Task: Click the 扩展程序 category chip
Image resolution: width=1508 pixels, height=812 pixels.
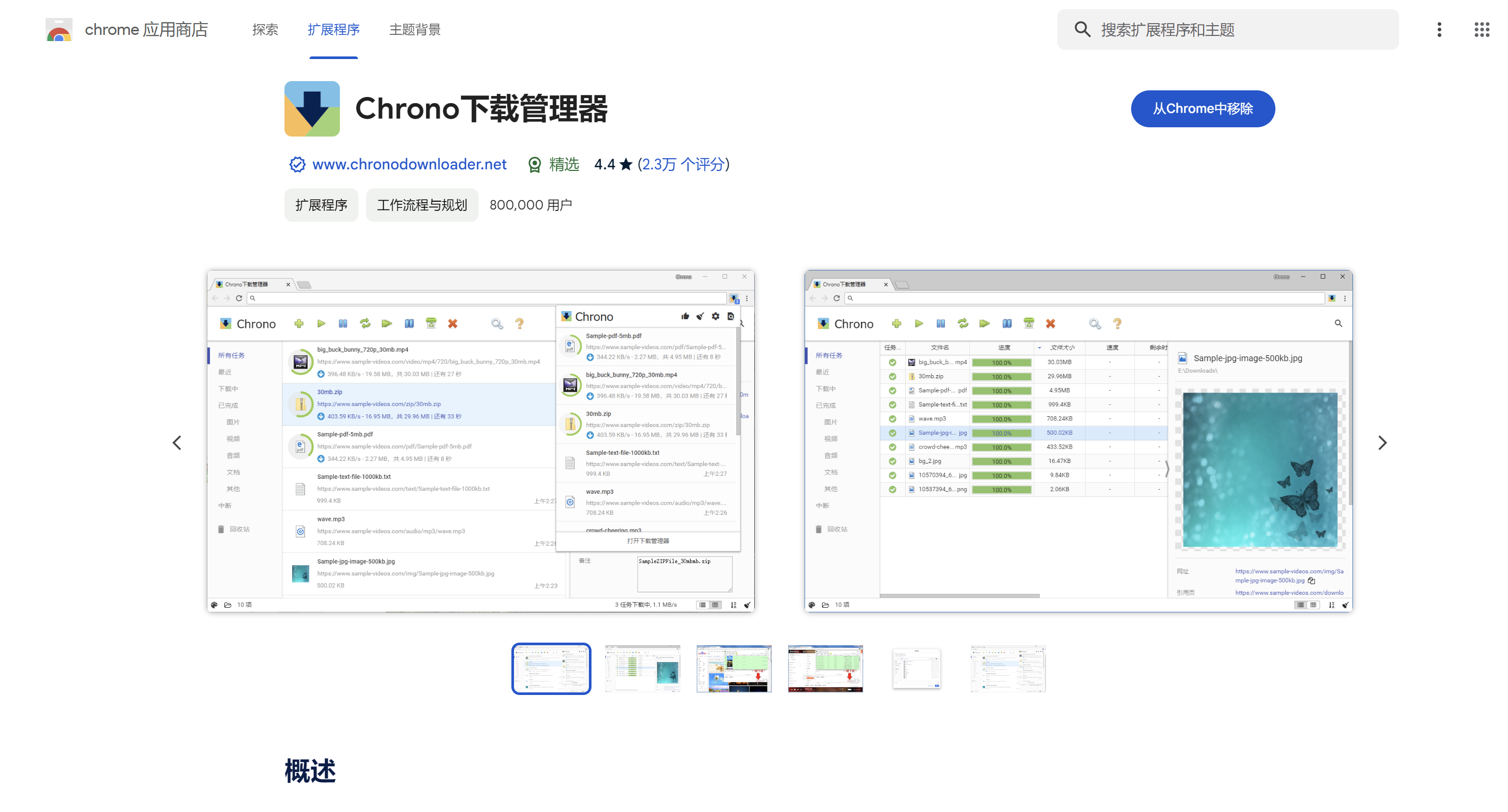Action: (x=321, y=205)
